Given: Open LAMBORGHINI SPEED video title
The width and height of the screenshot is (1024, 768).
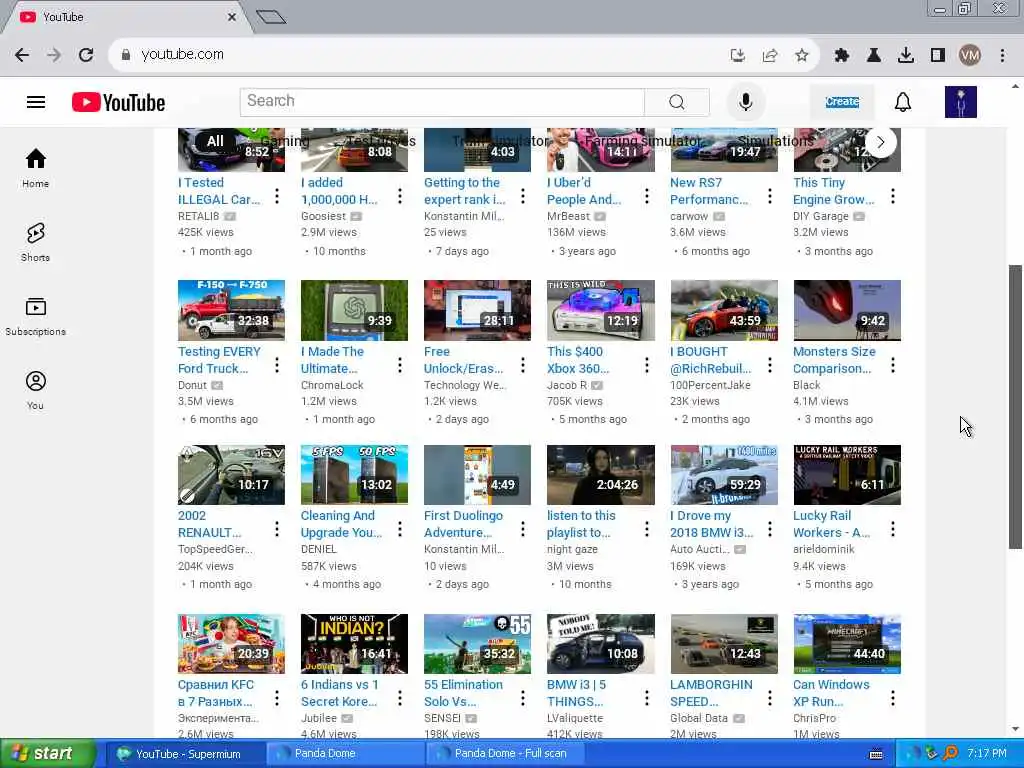Looking at the screenshot, I should click(711, 693).
